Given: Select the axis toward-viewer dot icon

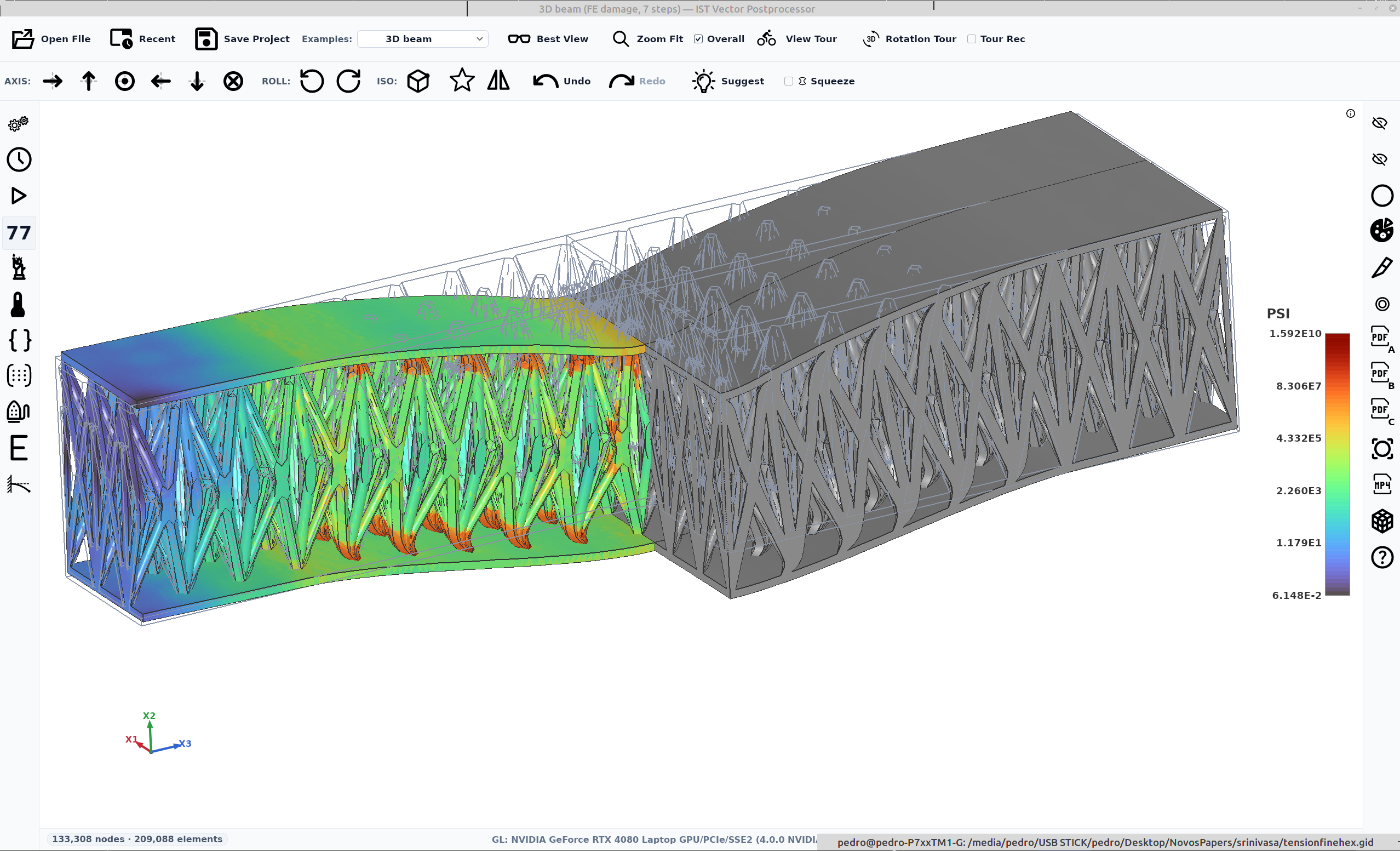Looking at the screenshot, I should click(125, 81).
